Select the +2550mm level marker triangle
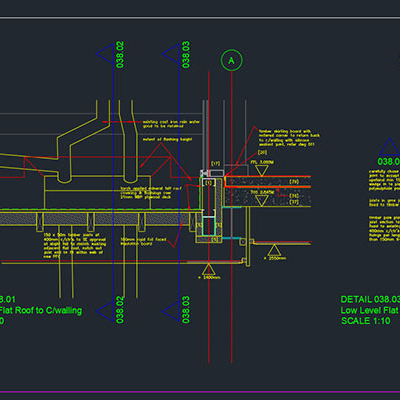The image size is (400, 400). (x=274, y=250)
